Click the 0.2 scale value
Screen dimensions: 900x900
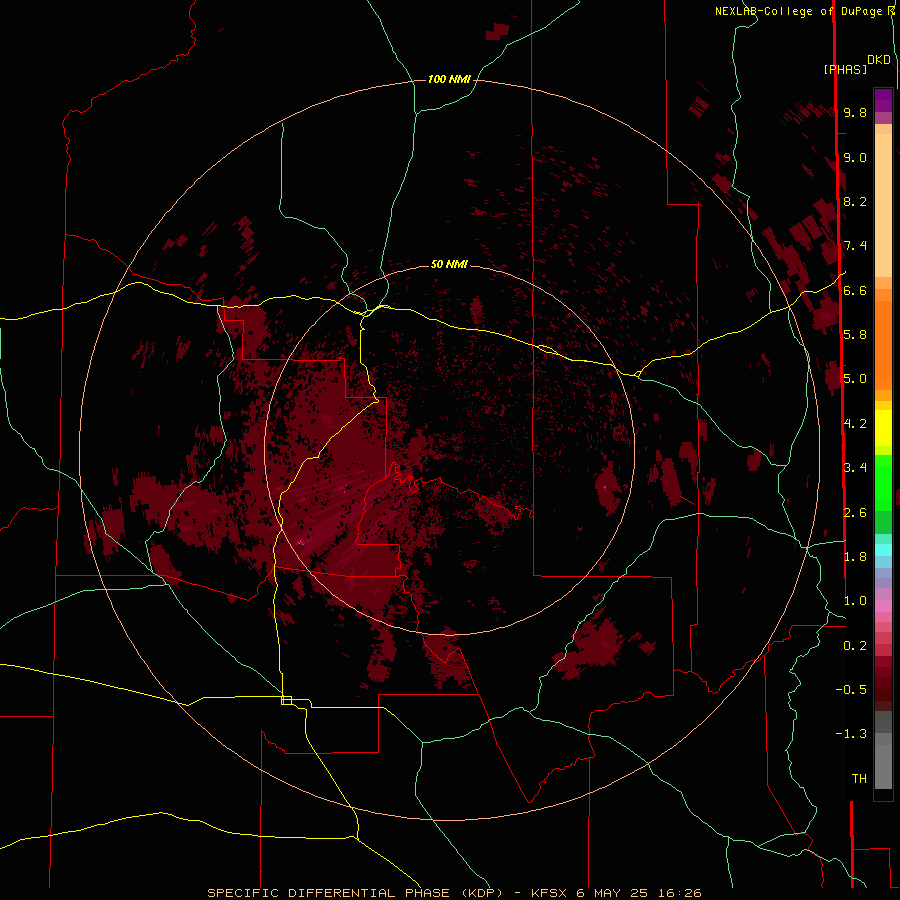click(x=855, y=646)
